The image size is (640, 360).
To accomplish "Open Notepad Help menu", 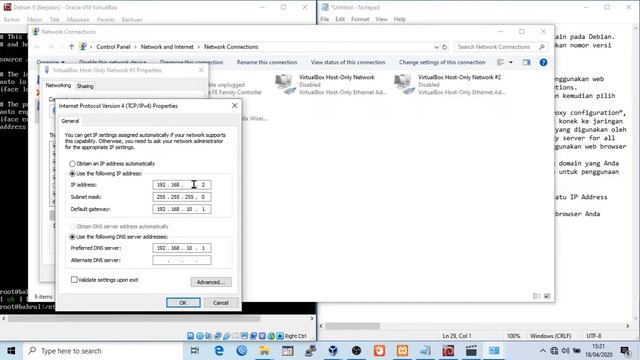I will (400, 19).
